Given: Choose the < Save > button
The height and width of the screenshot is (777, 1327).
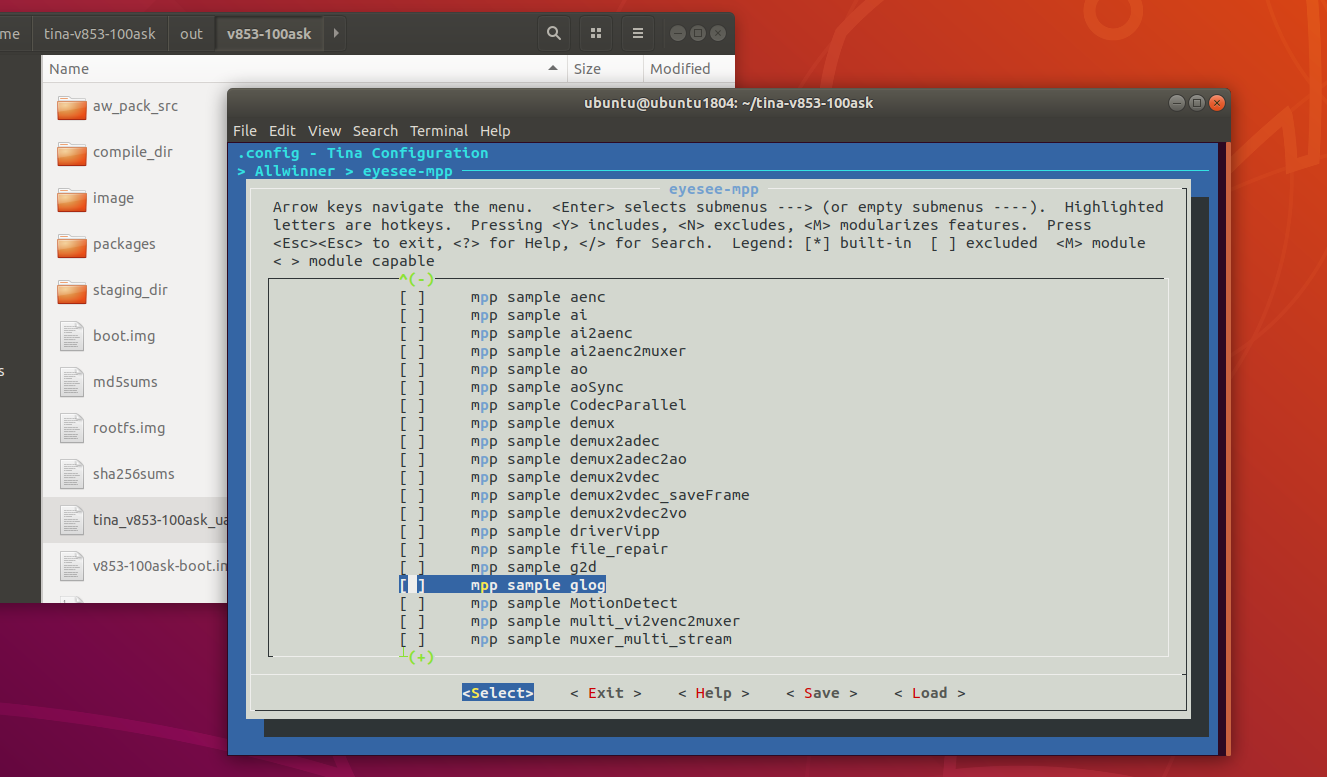Looking at the screenshot, I should click(822, 693).
